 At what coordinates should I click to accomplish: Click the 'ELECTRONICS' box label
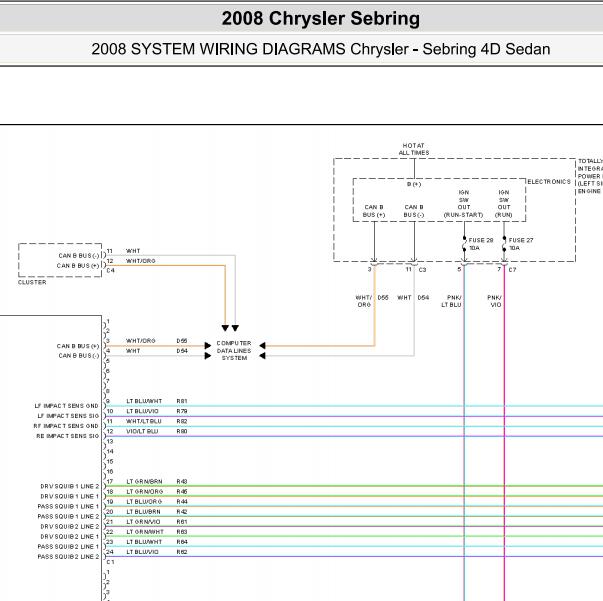(x=549, y=181)
